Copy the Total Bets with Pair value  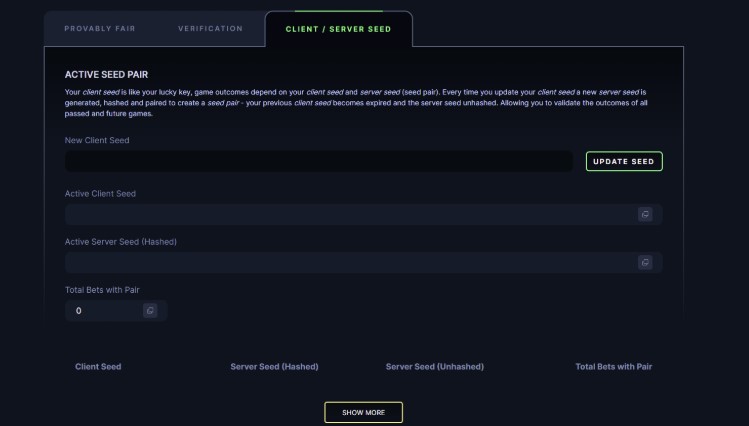(150, 310)
